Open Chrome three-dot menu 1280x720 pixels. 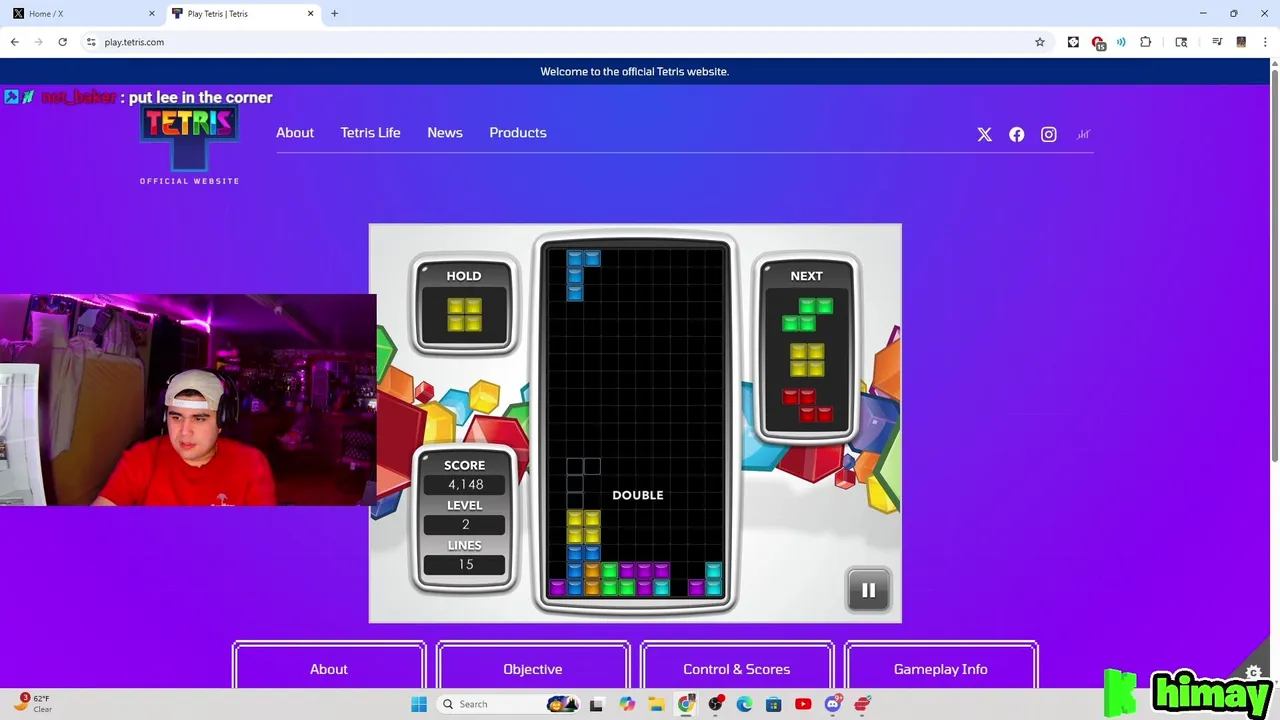1265,42
